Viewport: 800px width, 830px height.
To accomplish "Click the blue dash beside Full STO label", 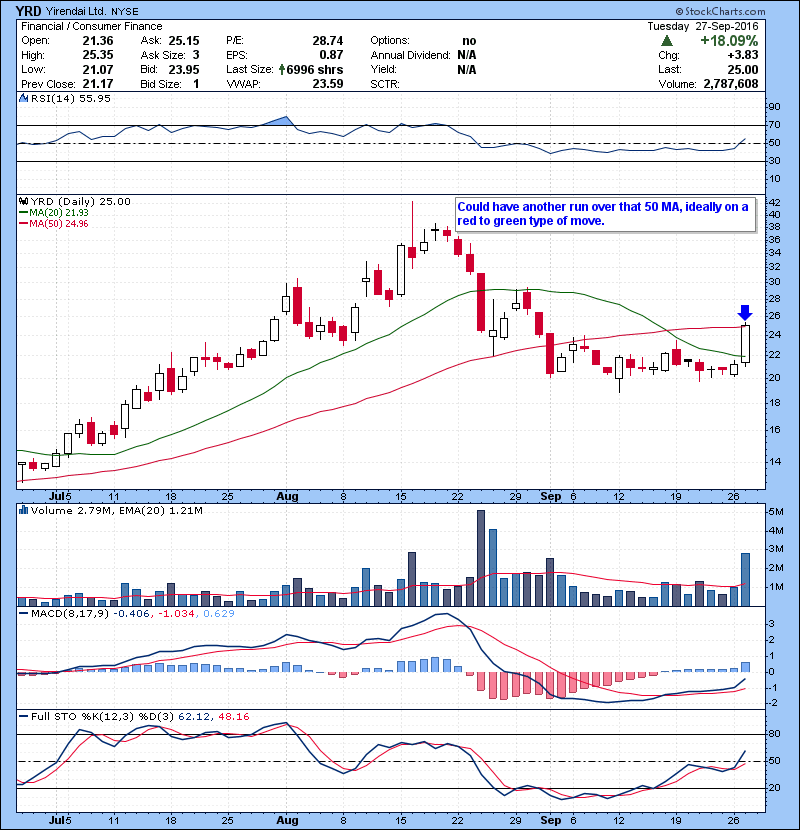I will [x=23, y=717].
